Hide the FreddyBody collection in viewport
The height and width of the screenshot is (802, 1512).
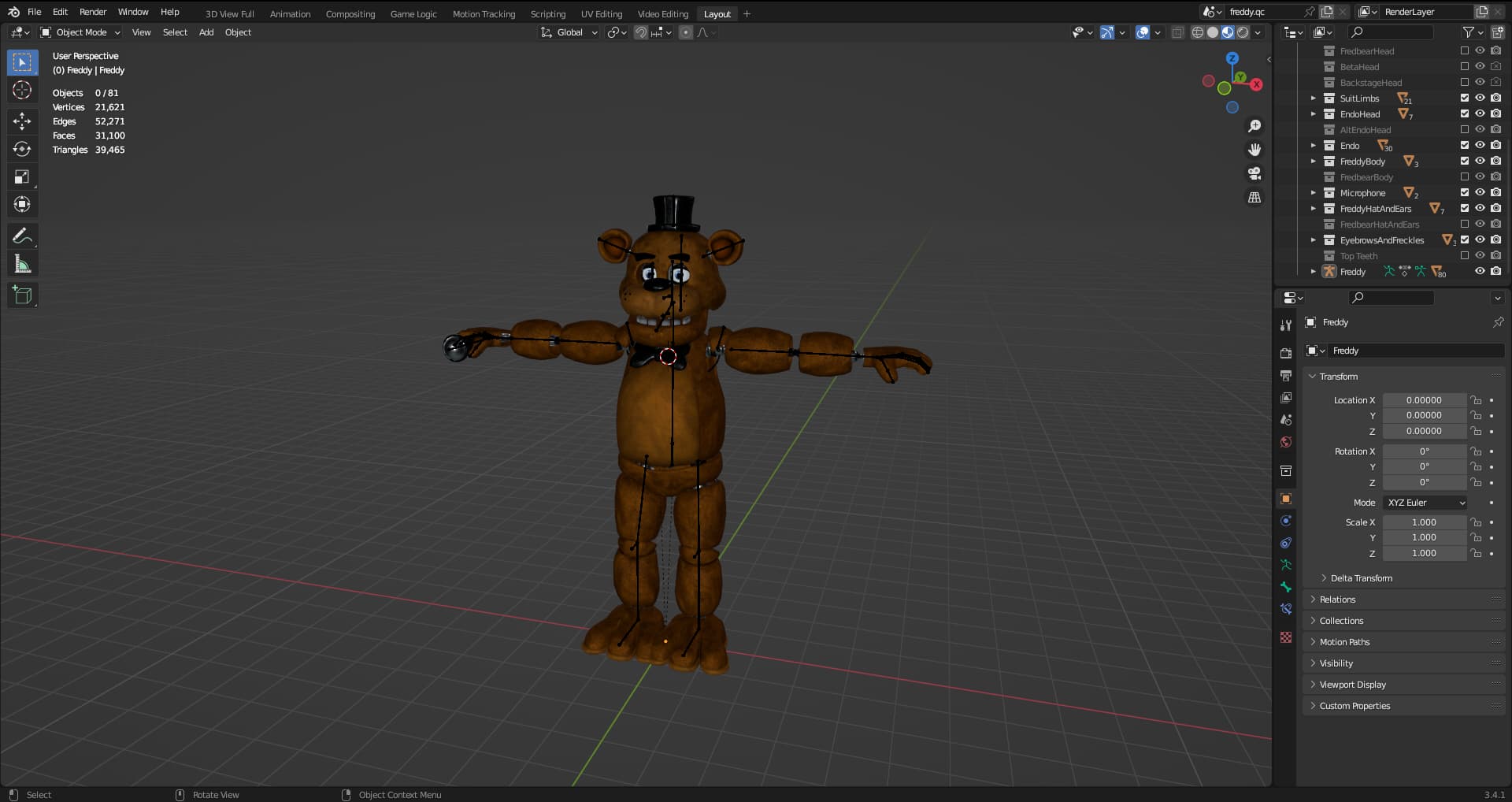[1480, 161]
